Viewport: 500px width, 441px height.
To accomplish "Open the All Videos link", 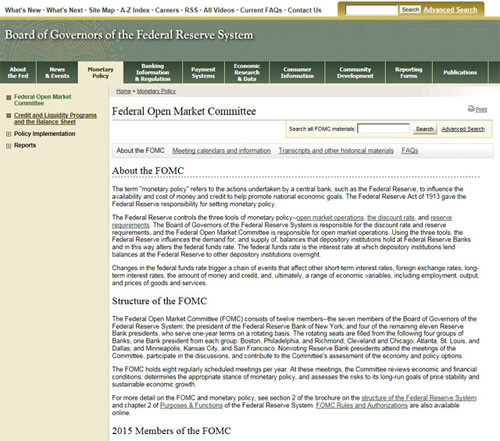I will tap(219, 10).
